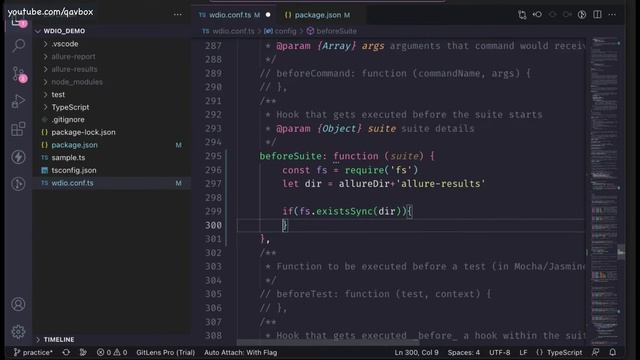Click existsSync in line 299
The image size is (640, 360).
tap(344, 211)
